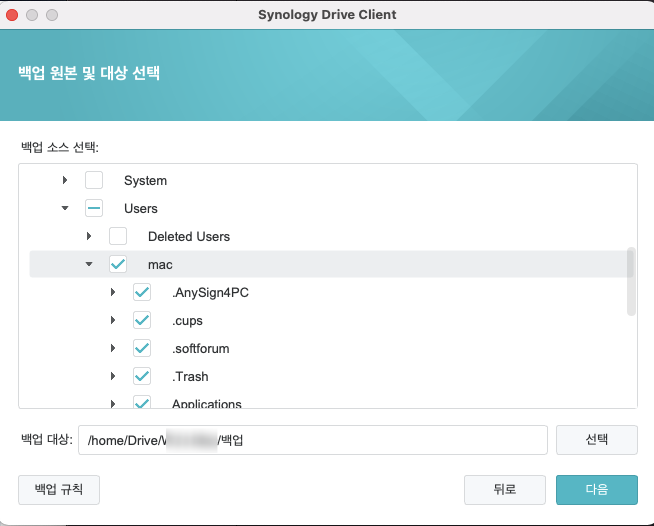Check the Deleted Users checkbox
The image size is (654, 526).
118,236
